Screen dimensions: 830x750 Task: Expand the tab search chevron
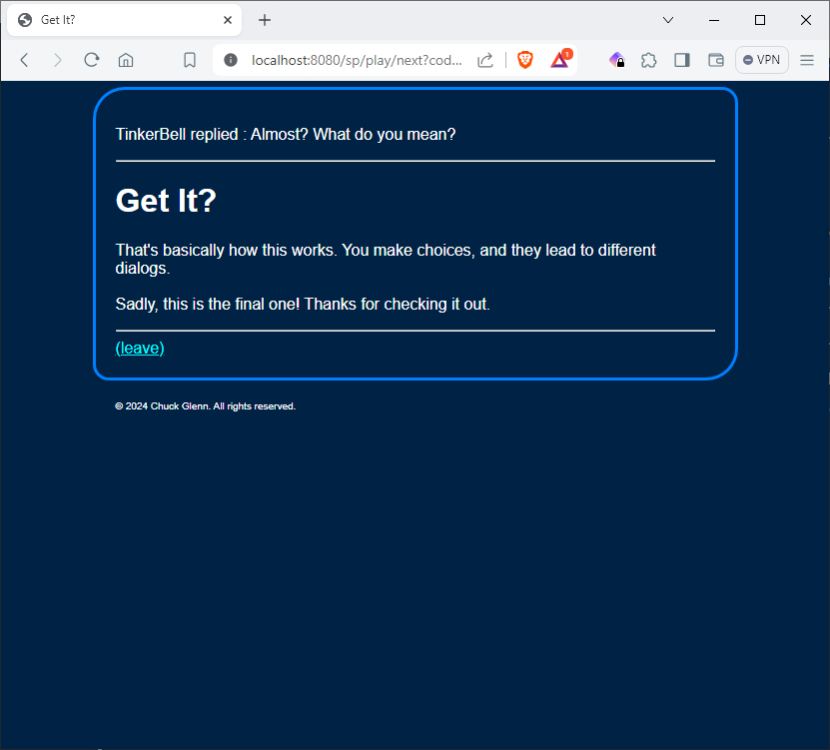(668, 20)
